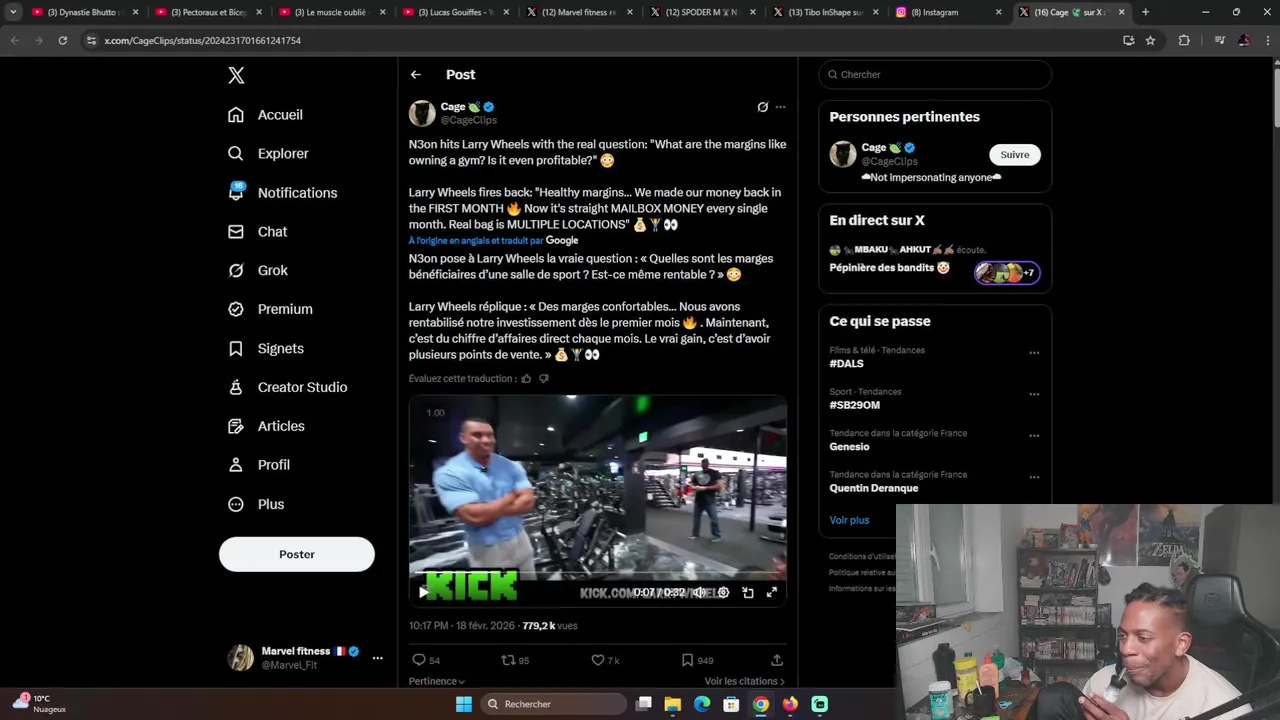Open Cage profile avatar on post

(x=422, y=113)
